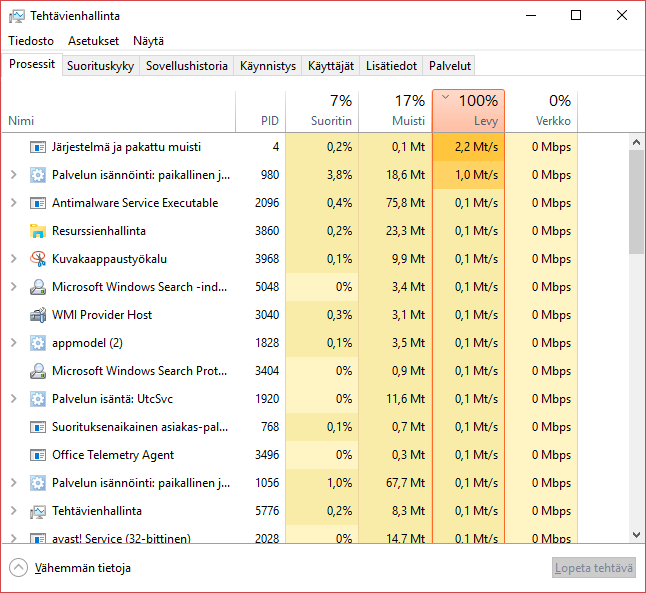The height and width of the screenshot is (593, 646).
Task: Click the Microsoft Windows Search Prot... icon
Action: [x=37, y=371]
